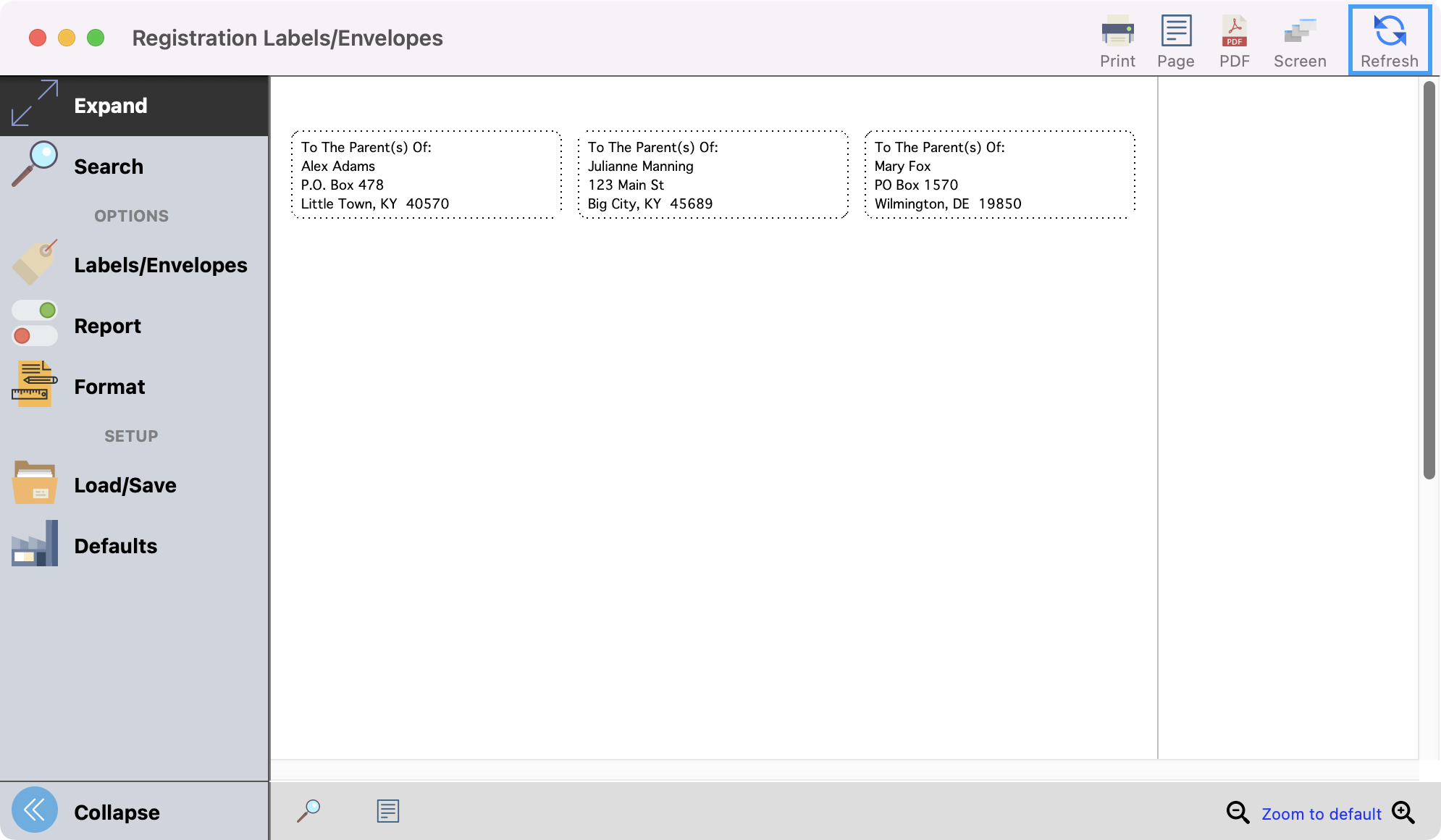Click the bottom bar page icon

387,810
